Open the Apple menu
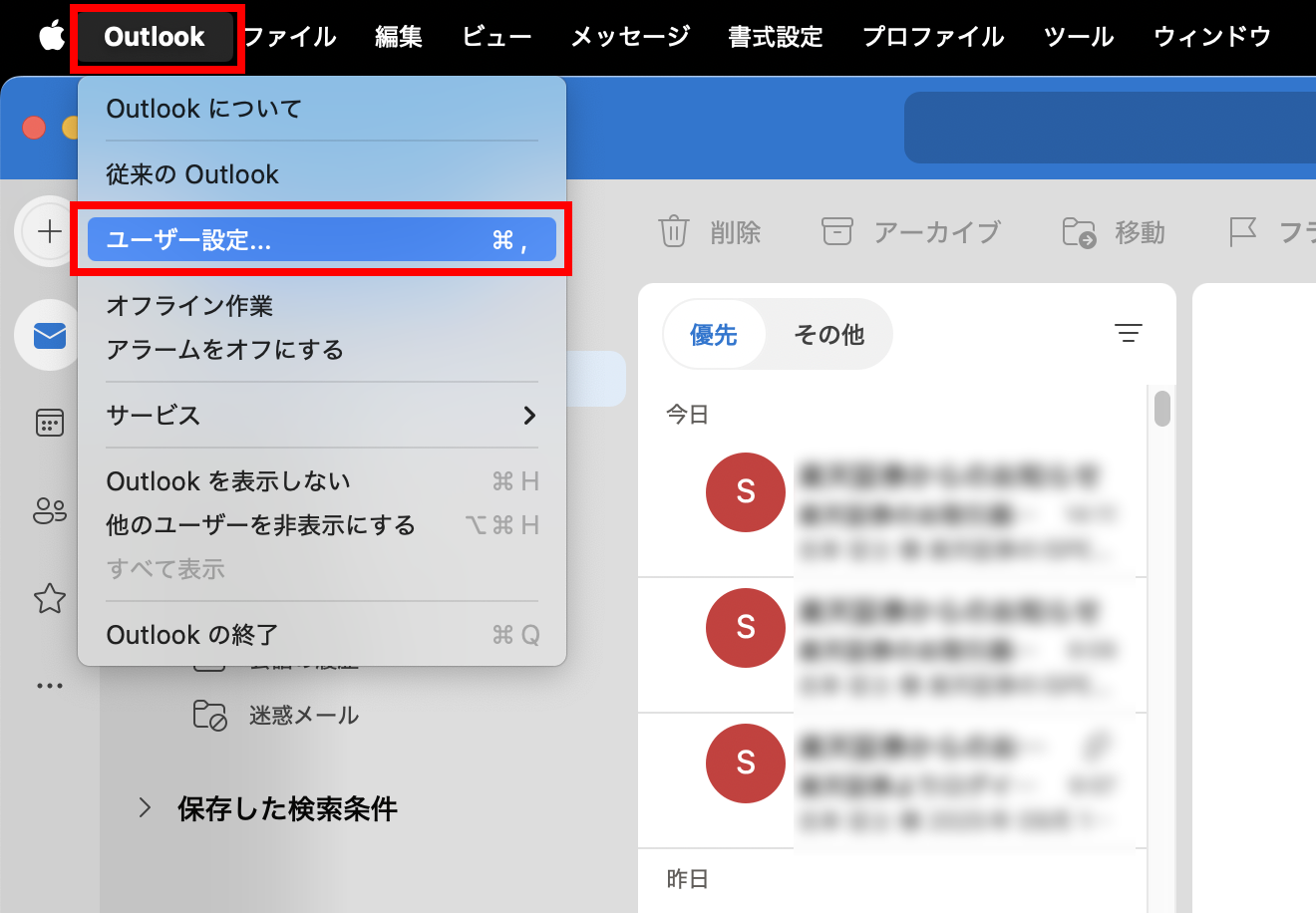The width and height of the screenshot is (1316, 913). (51, 37)
